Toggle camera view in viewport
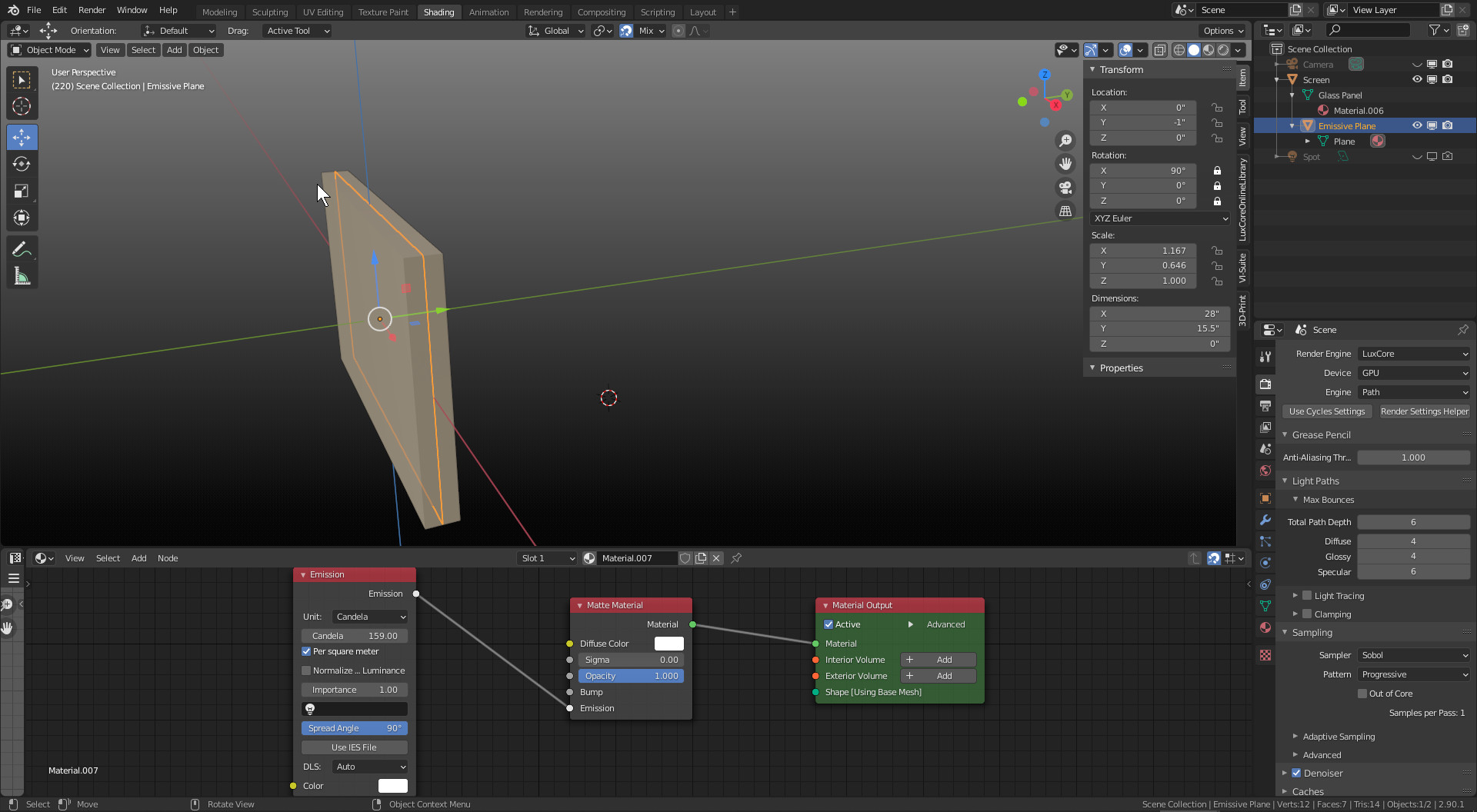 [x=1065, y=188]
